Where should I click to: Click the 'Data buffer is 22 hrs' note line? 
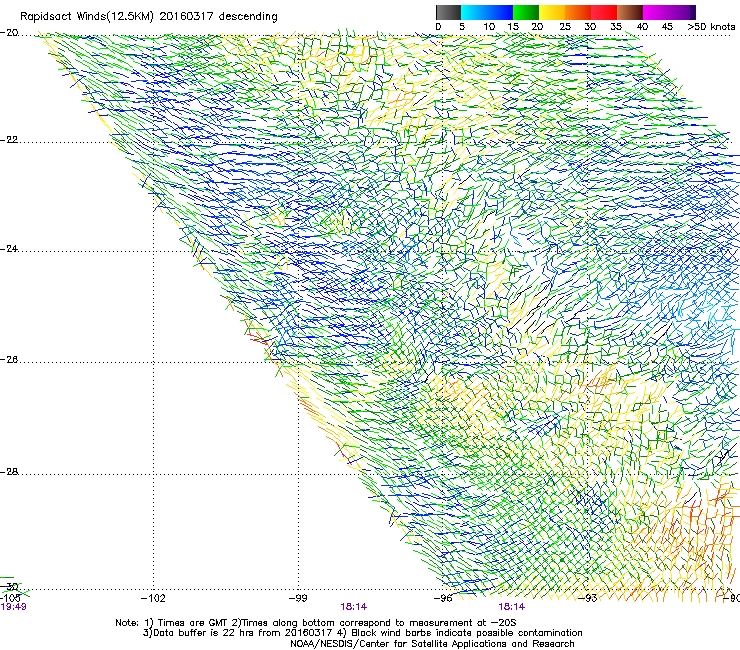tap(362, 633)
